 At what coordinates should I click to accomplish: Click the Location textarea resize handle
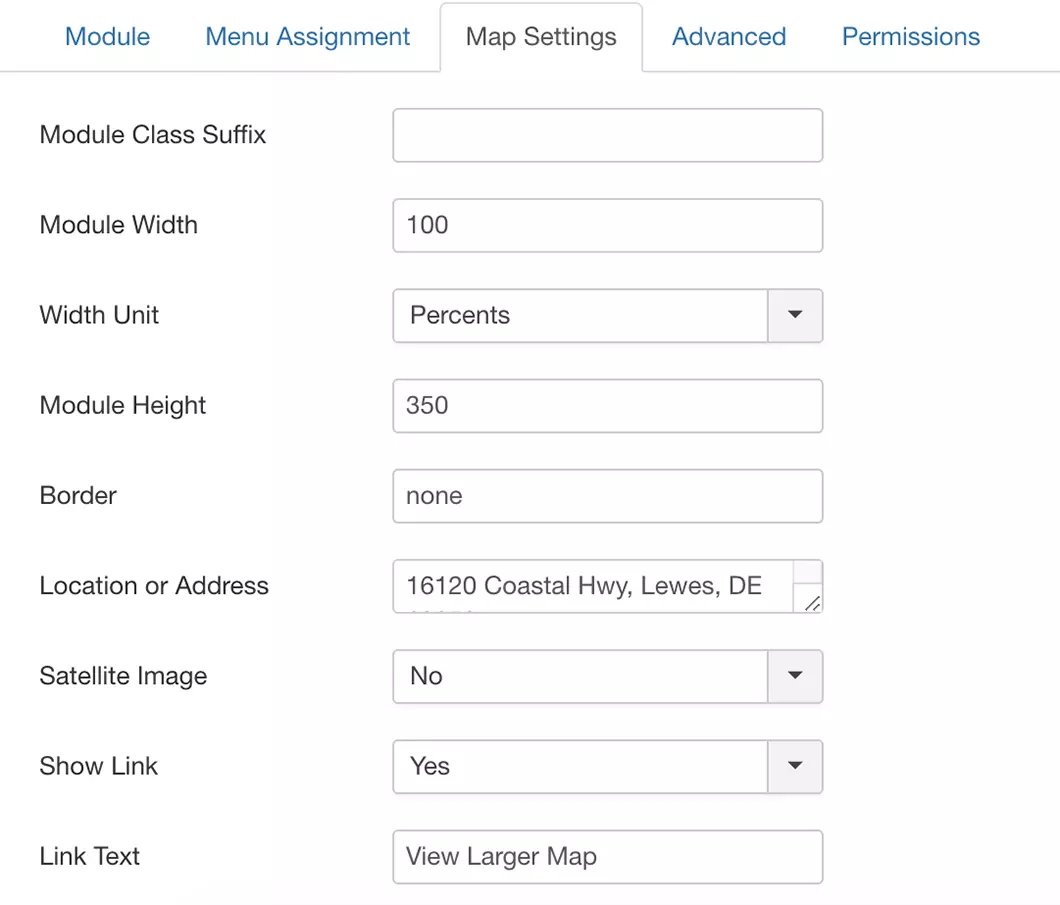814,605
